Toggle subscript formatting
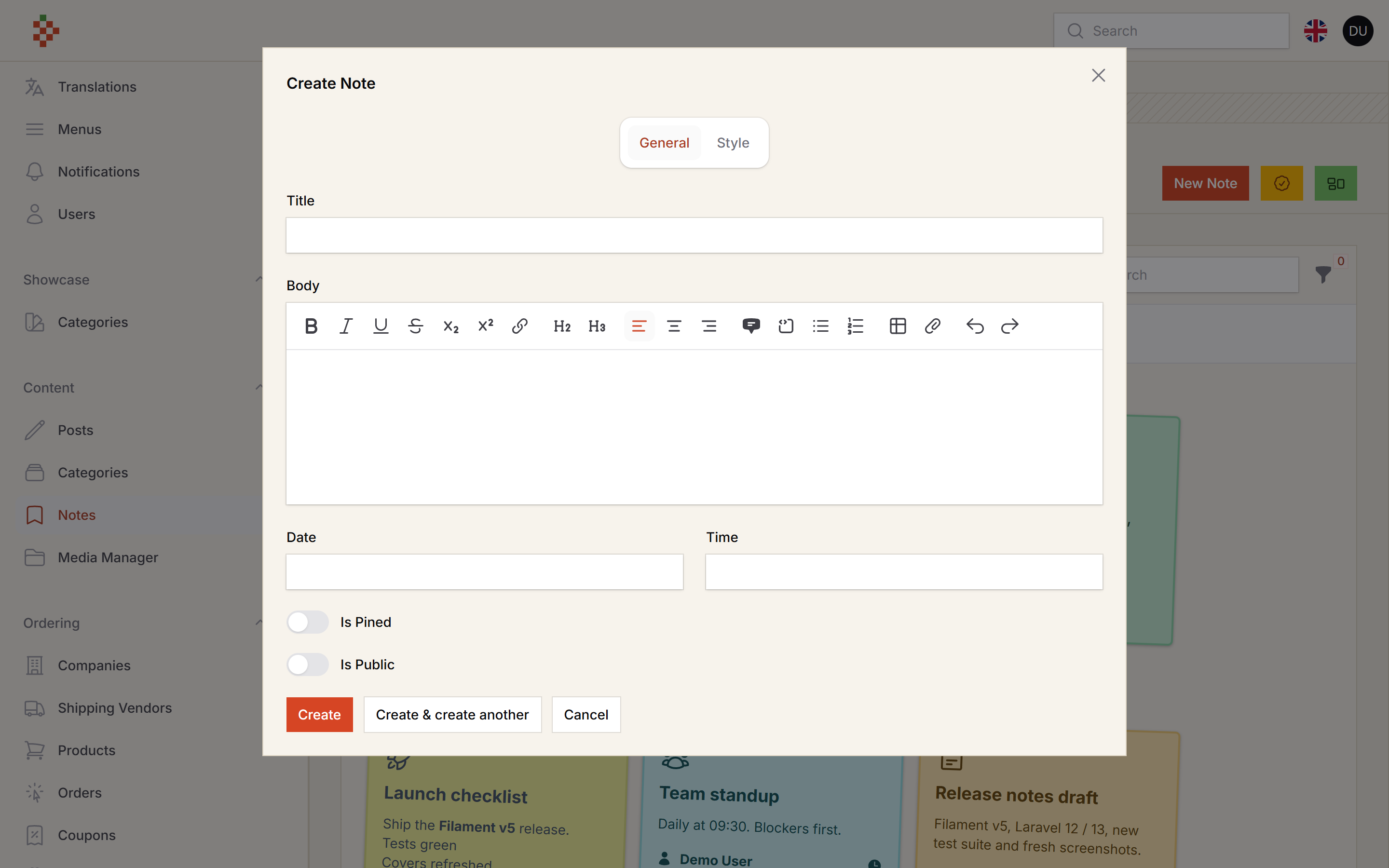 tap(450, 326)
